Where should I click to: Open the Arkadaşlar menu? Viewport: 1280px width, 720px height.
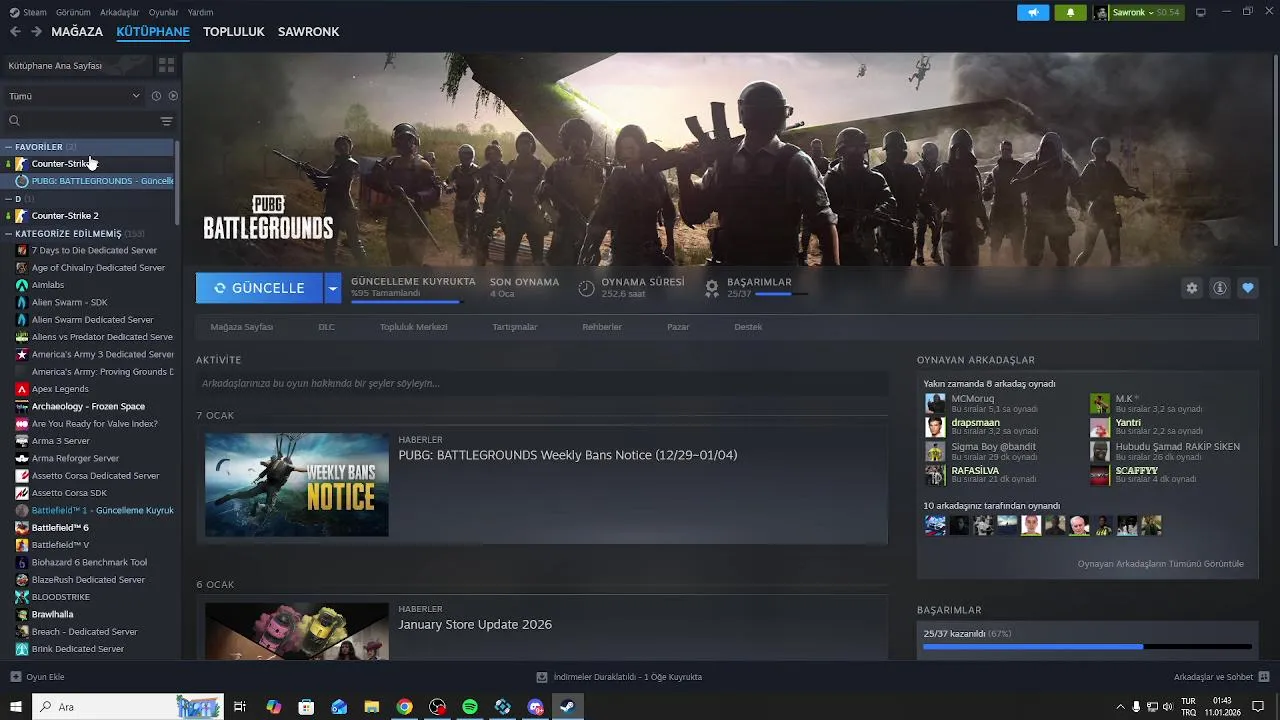[x=120, y=12]
